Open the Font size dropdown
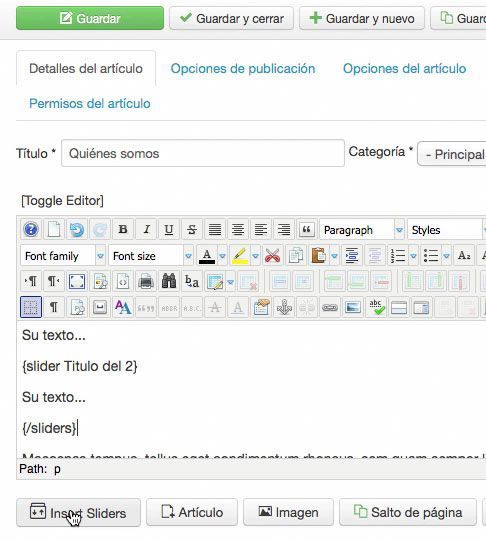The width and height of the screenshot is (486, 540). [x=151, y=256]
